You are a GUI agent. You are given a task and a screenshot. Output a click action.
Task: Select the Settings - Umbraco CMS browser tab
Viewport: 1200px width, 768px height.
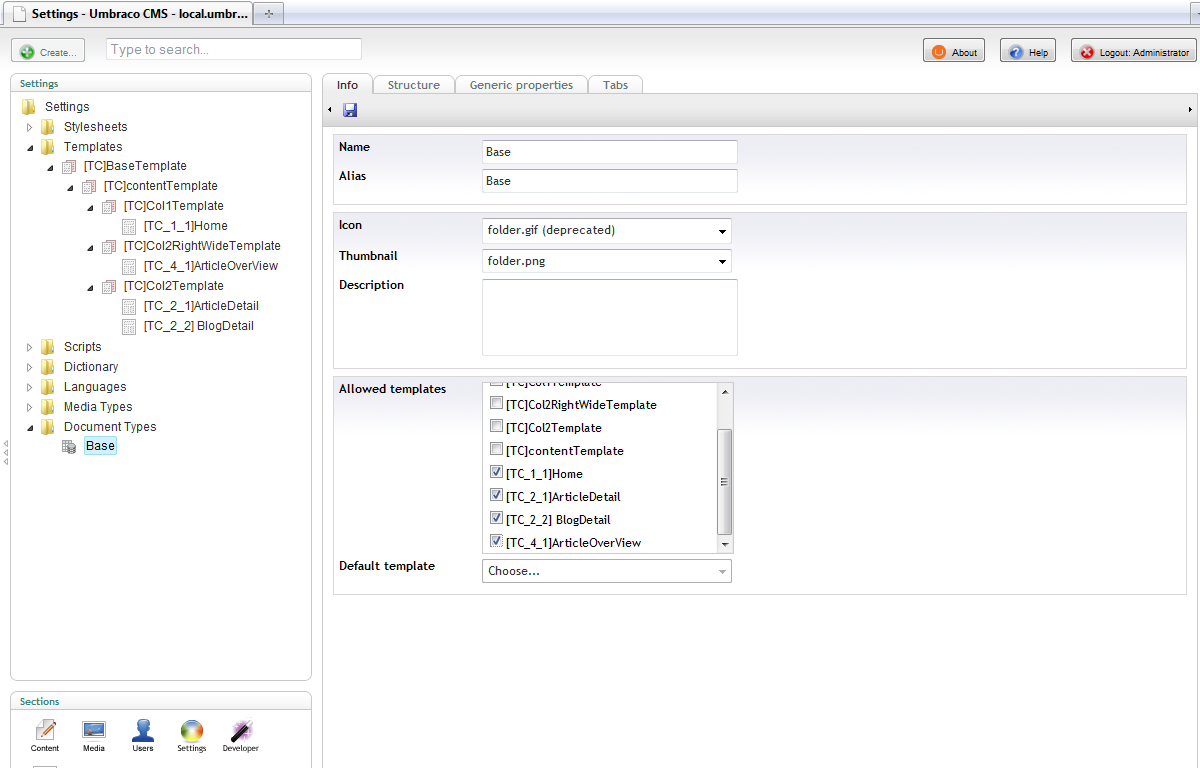point(129,14)
